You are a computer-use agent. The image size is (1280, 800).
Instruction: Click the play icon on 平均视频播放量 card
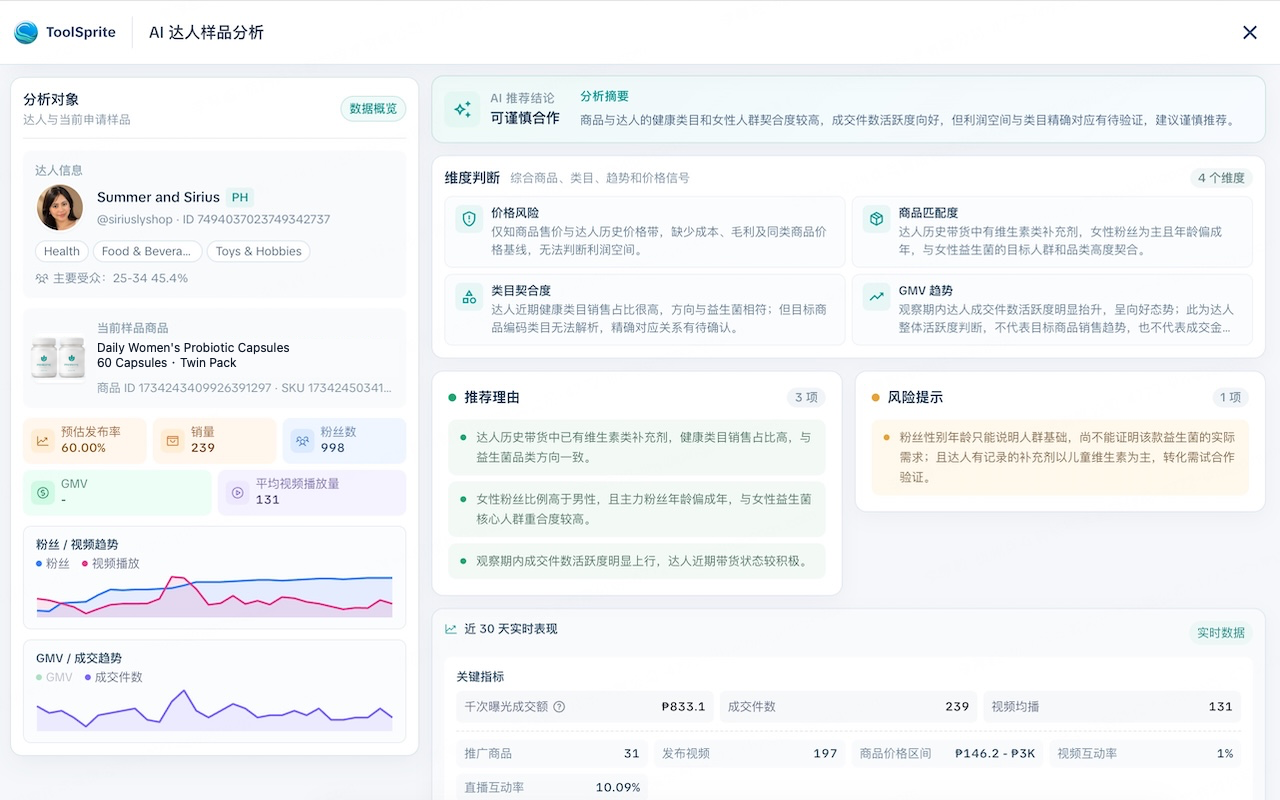[x=237, y=492]
